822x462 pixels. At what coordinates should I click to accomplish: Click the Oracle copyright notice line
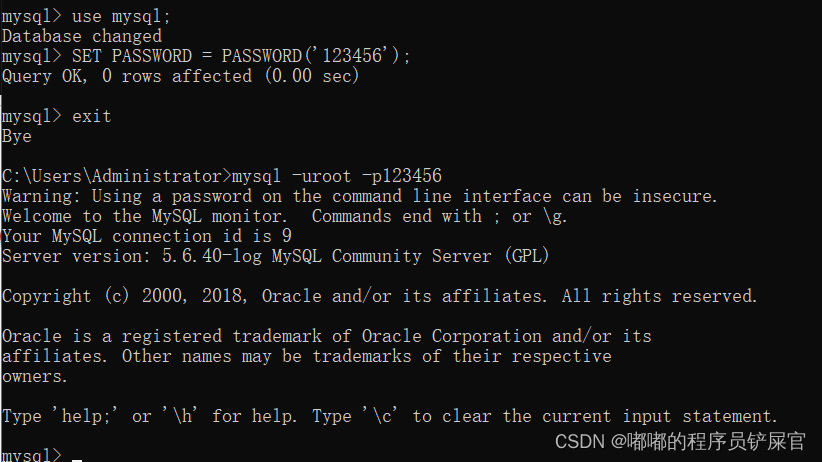pos(380,296)
